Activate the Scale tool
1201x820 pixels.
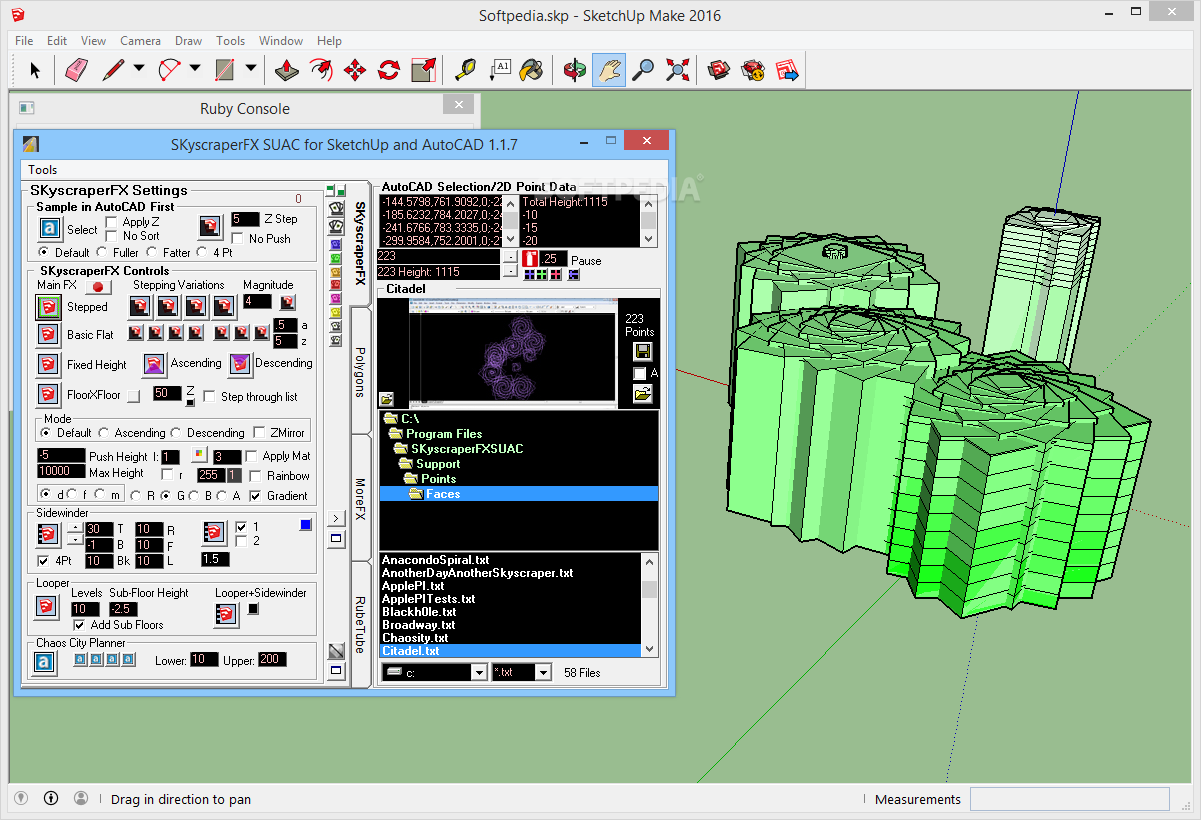[x=423, y=70]
